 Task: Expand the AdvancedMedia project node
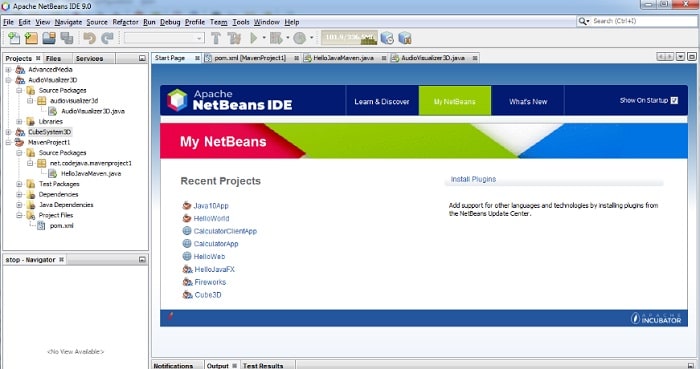8,70
